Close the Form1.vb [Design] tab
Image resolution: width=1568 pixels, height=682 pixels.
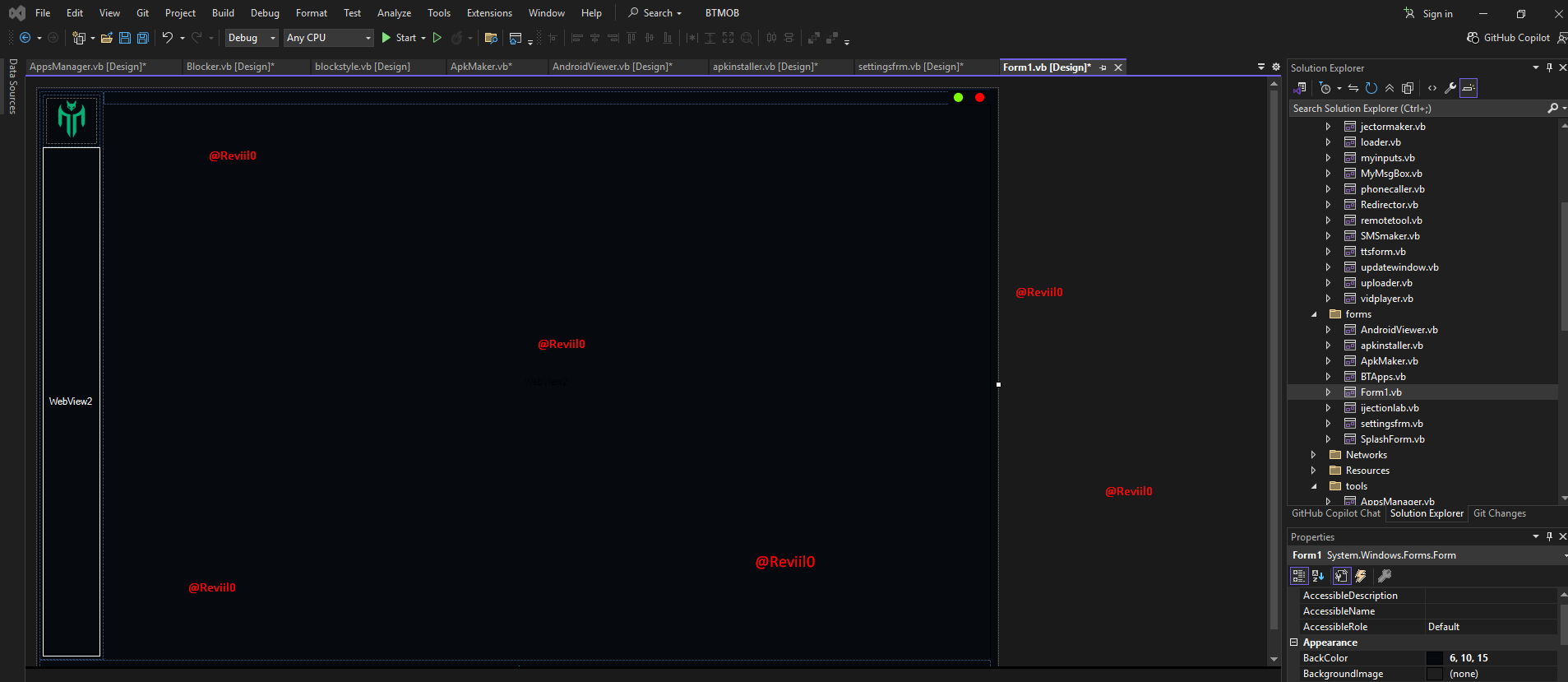1118,67
